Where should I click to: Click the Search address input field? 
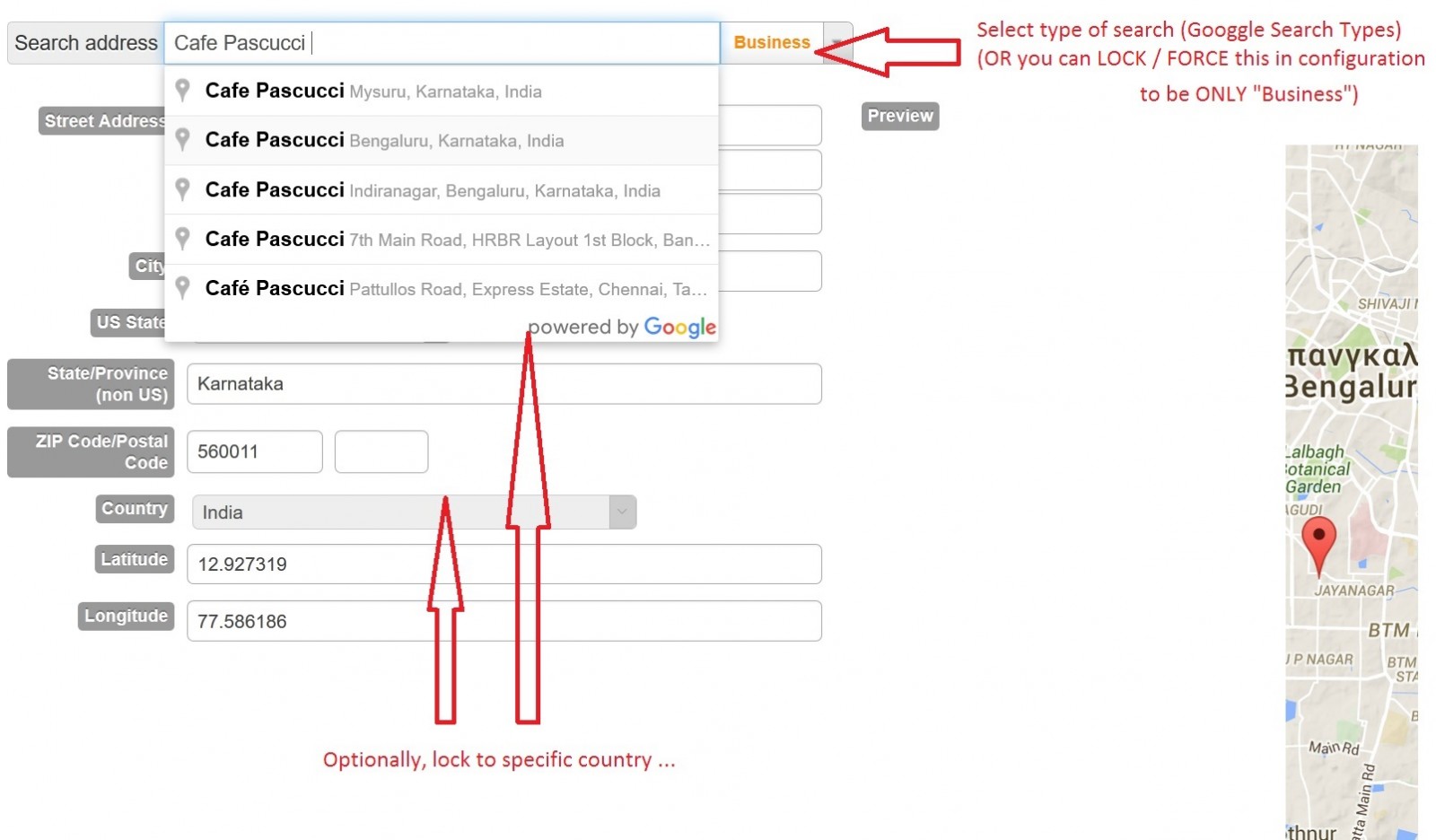tap(442, 43)
